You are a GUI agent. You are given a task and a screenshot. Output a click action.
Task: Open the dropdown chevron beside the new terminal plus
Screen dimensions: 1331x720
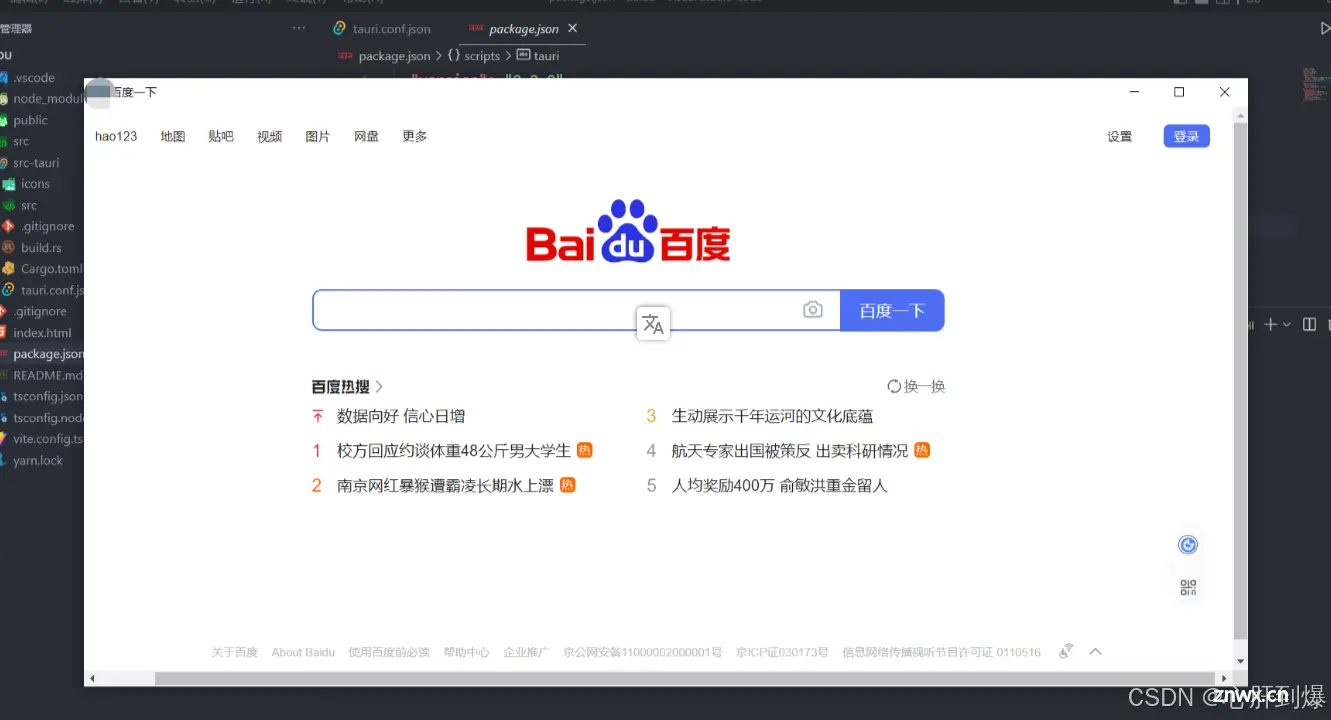1287,324
